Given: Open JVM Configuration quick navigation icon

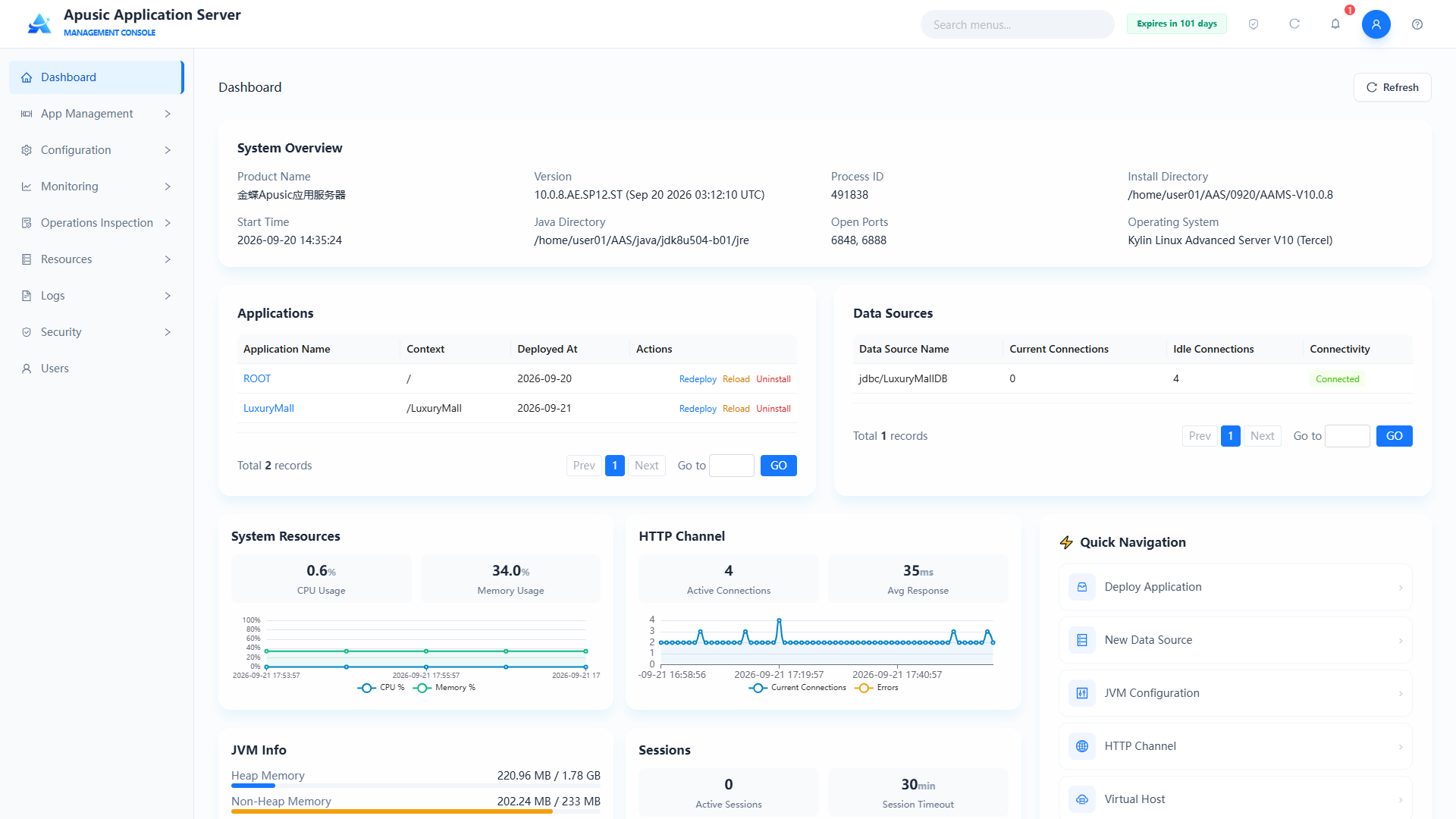Looking at the screenshot, I should (1082, 693).
